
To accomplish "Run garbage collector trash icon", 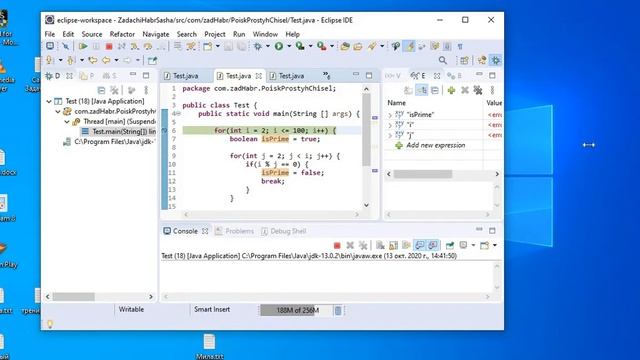I will [338, 311].
